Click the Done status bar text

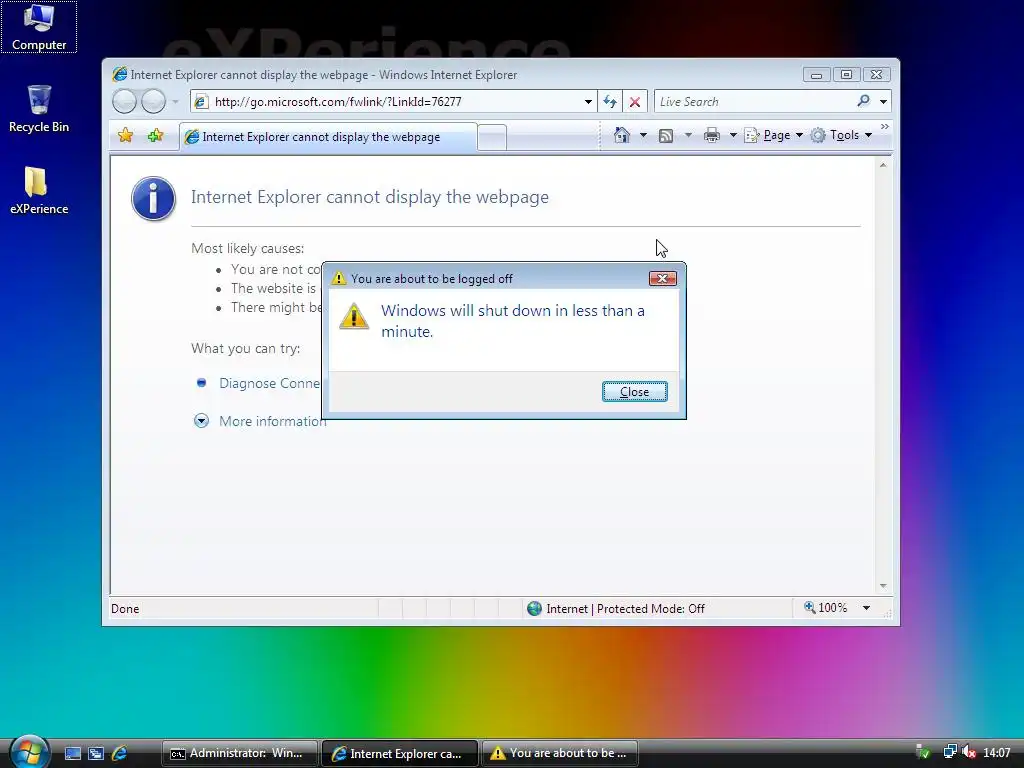(125, 609)
